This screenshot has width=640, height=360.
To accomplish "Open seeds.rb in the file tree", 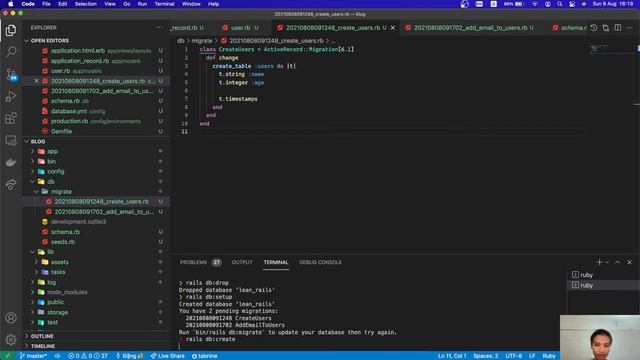I will tap(96, 242).
